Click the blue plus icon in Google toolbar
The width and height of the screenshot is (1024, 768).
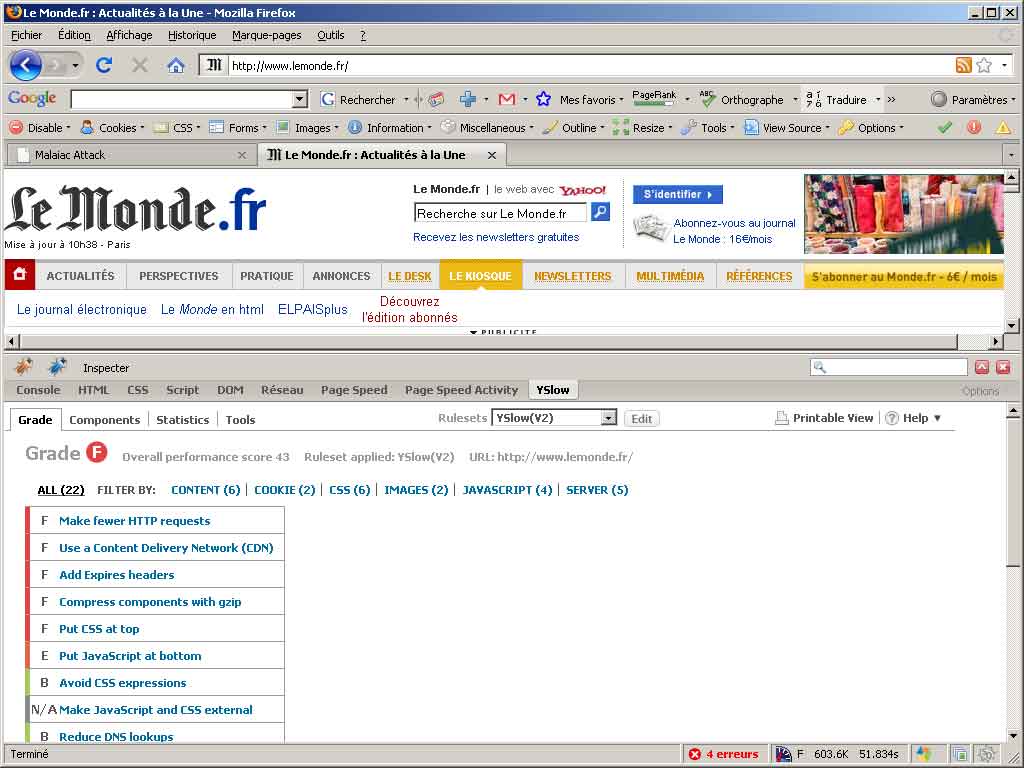point(468,99)
